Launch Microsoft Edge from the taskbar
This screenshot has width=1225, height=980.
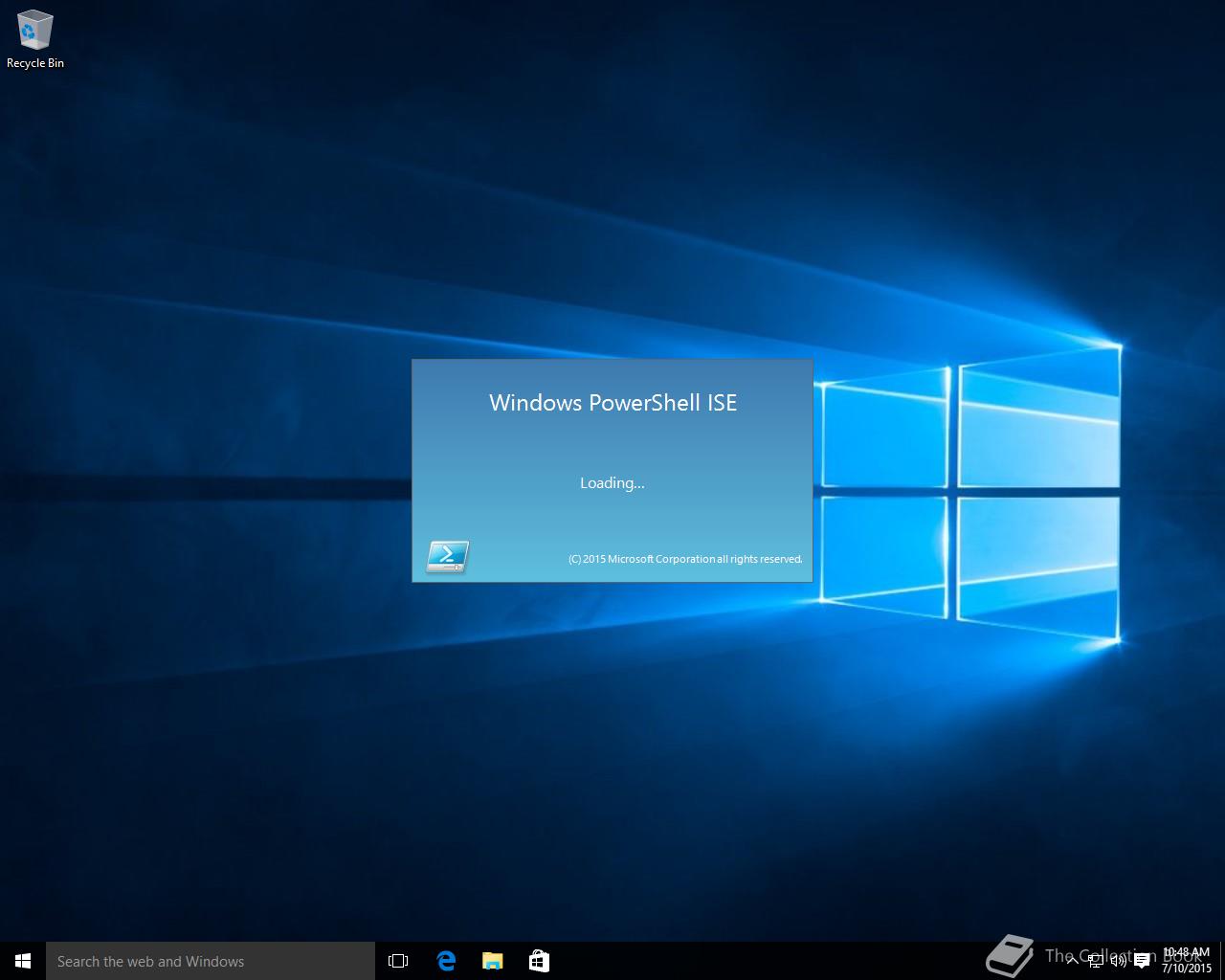click(x=446, y=961)
